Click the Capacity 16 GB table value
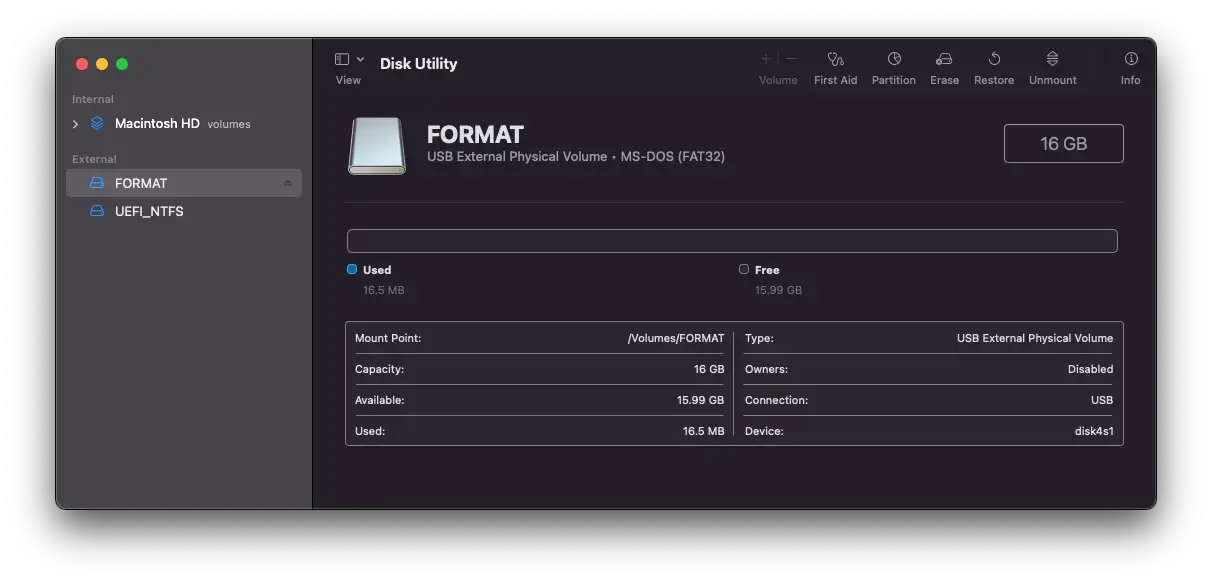 coord(709,369)
